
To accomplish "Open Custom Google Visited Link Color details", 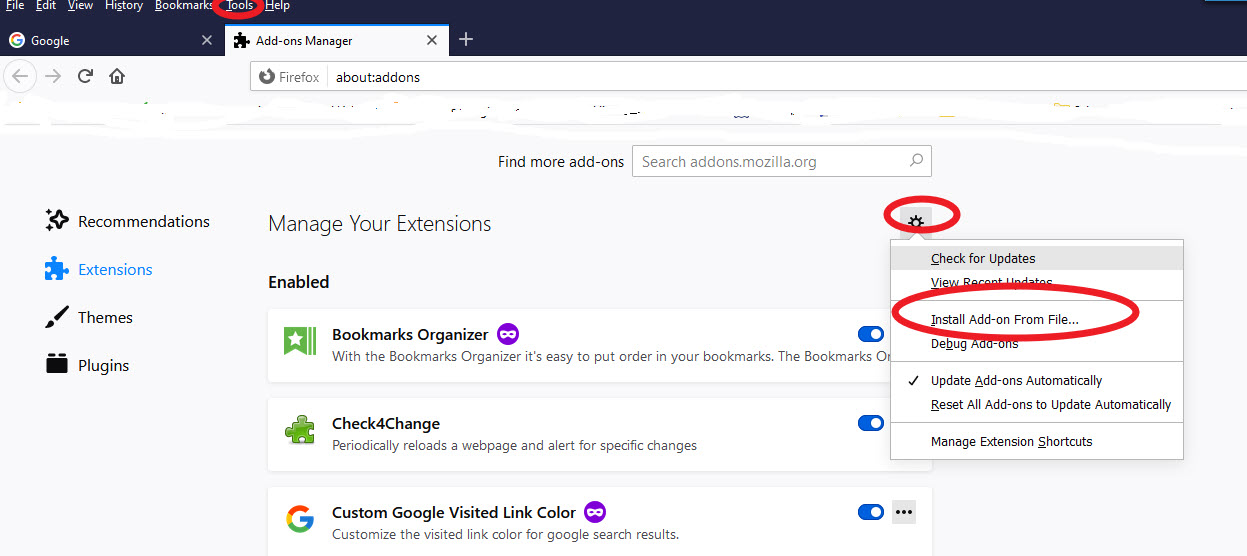I will pyautogui.click(x=454, y=512).
